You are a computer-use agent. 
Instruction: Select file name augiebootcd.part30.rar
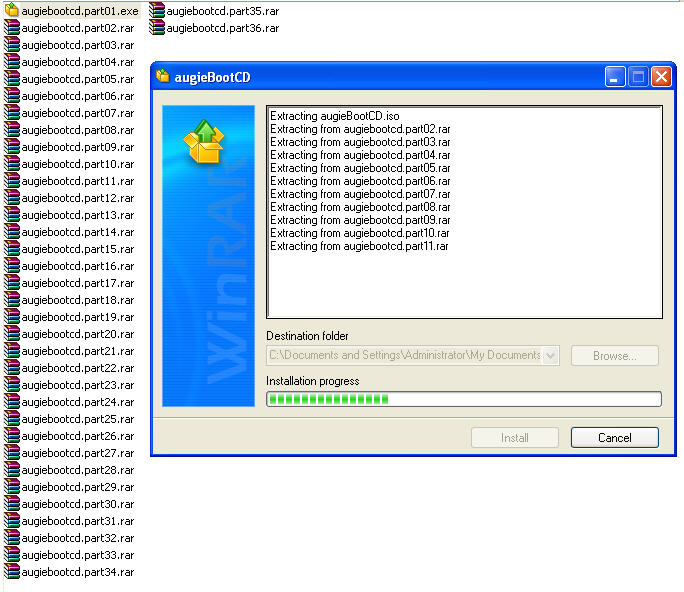(78, 504)
